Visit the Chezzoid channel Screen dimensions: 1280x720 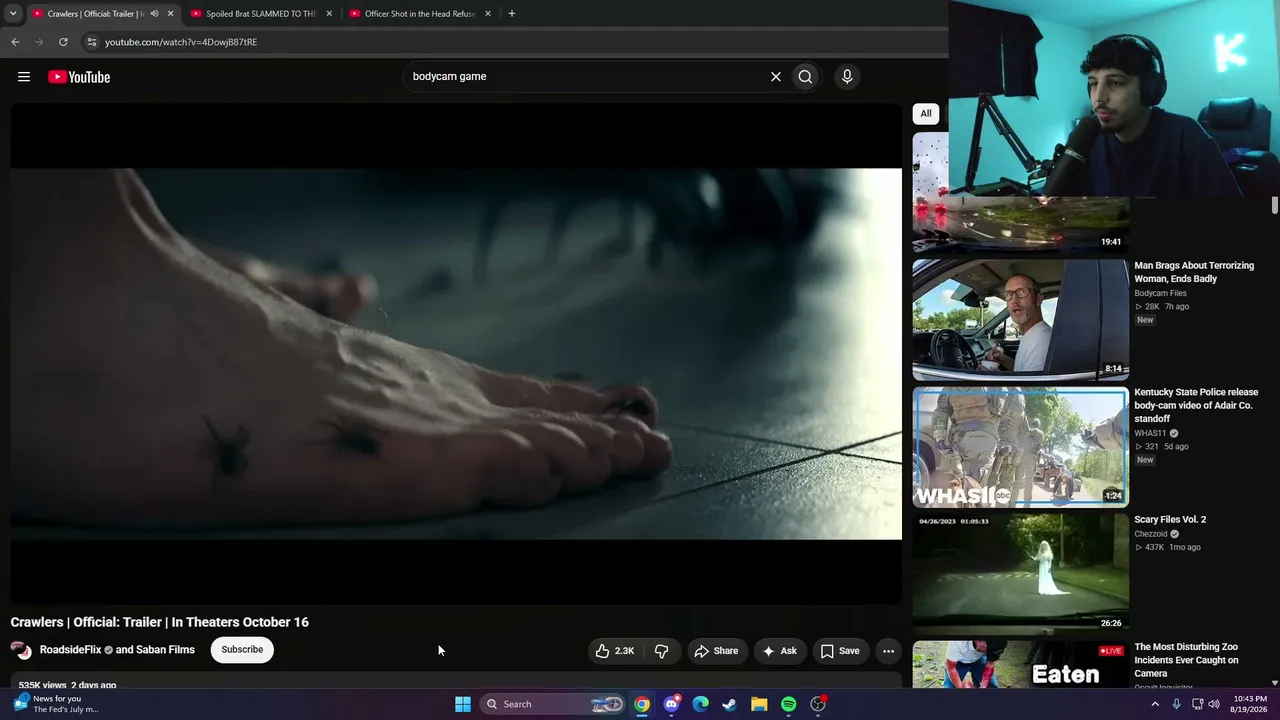pos(1151,534)
